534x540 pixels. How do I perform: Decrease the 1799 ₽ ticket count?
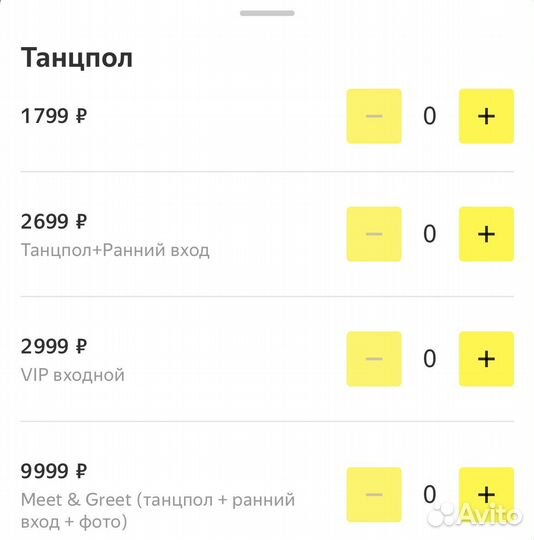pyautogui.click(x=374, y=116)
